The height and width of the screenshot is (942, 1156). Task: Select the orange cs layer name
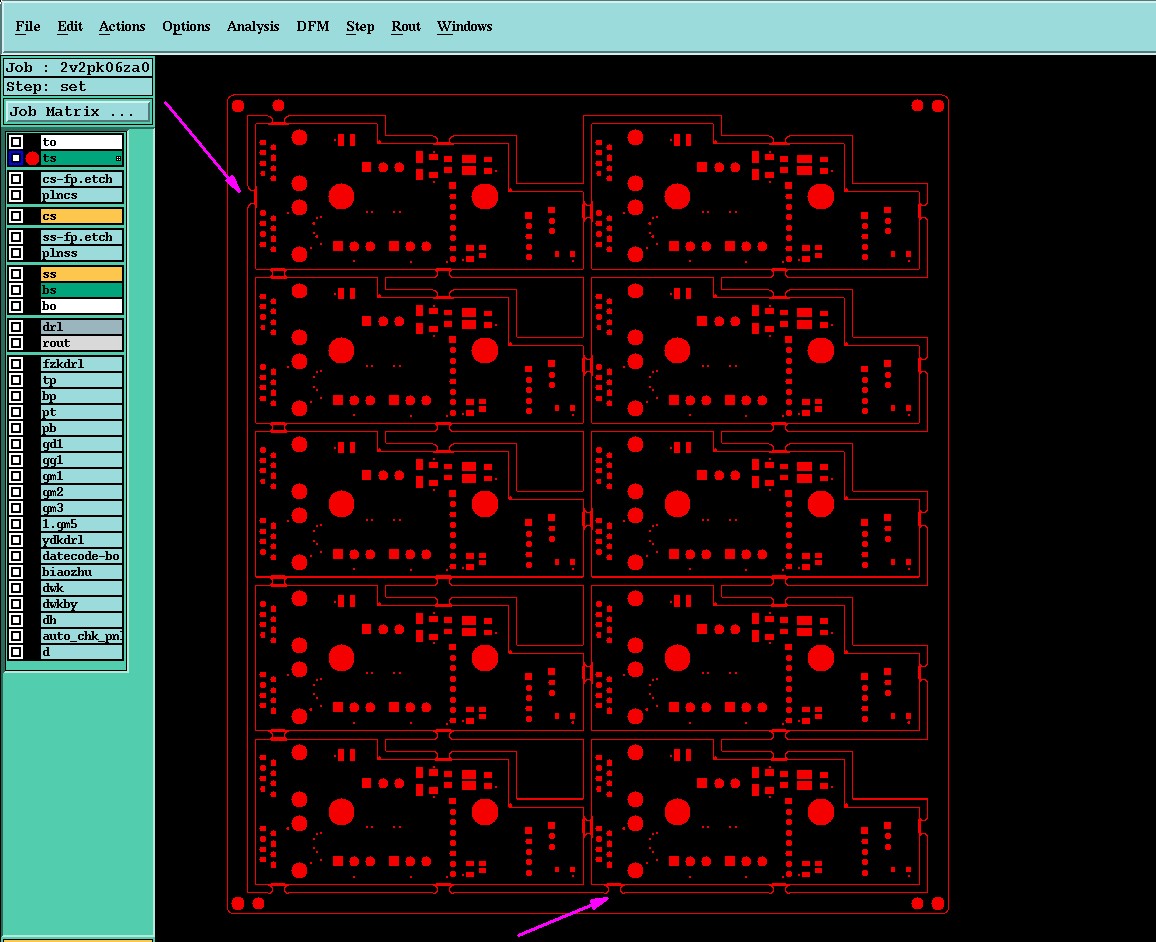(x=81, y=216)
